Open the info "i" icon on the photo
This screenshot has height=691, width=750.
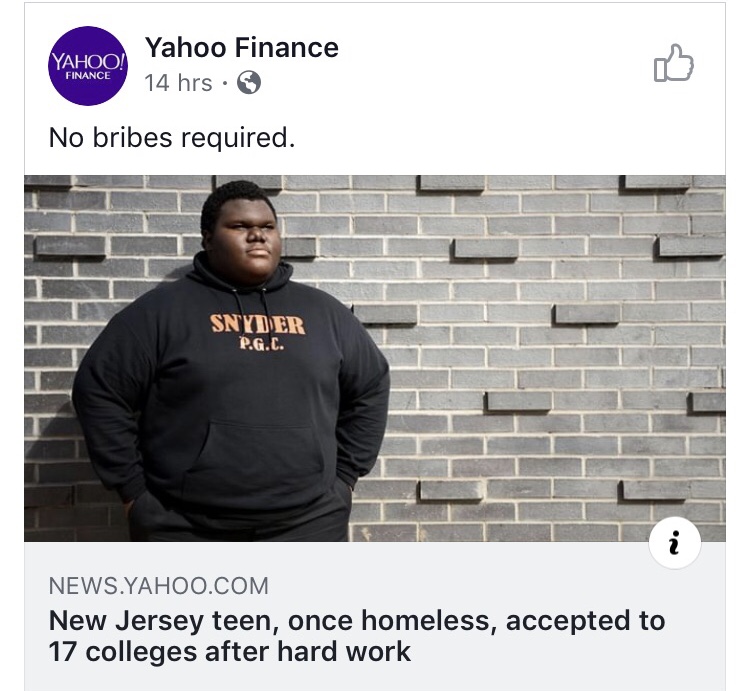click(x=674, y=542)
